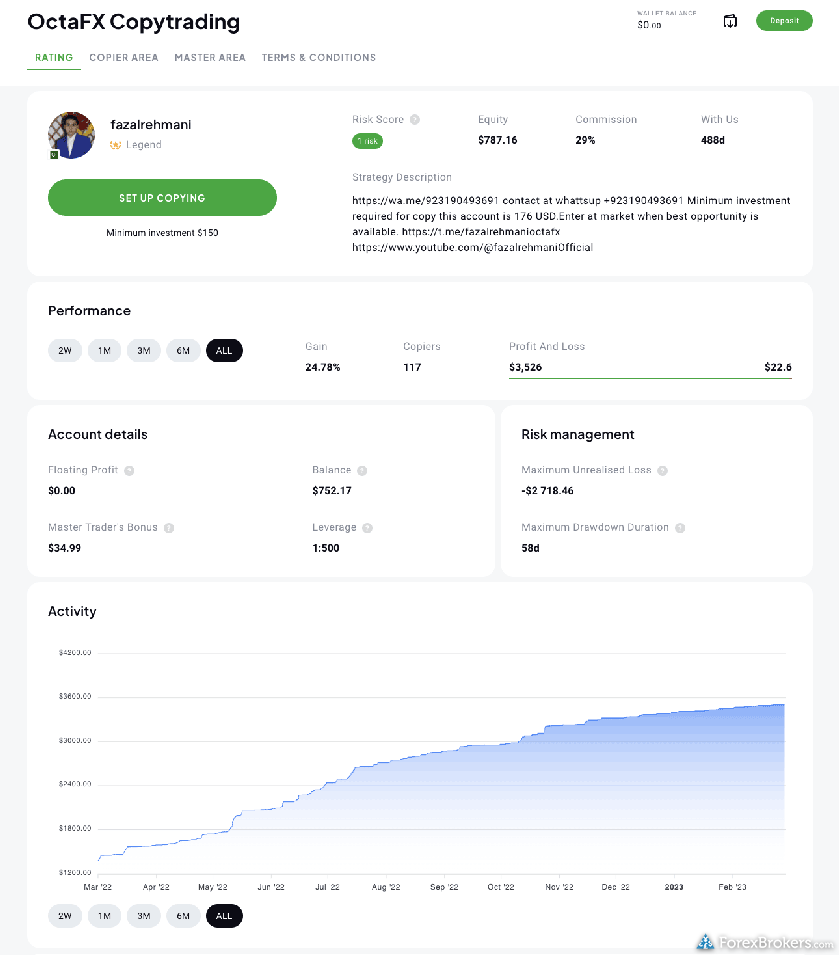Select ALL period in Performance section
839x955 pixels.
pos(224,351)
